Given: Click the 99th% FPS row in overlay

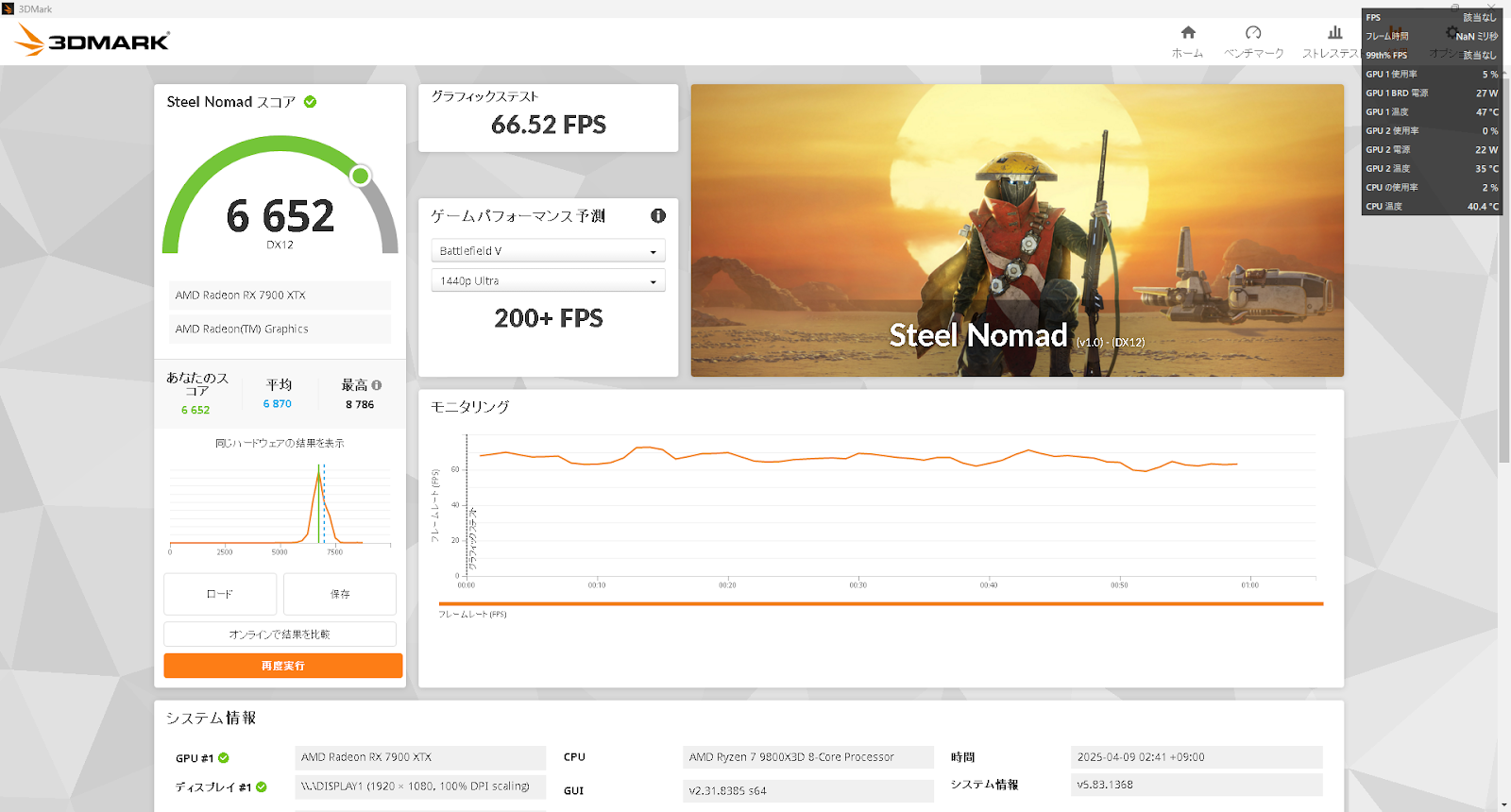Looking at the screenshot, I should (x=1432, y=56).
